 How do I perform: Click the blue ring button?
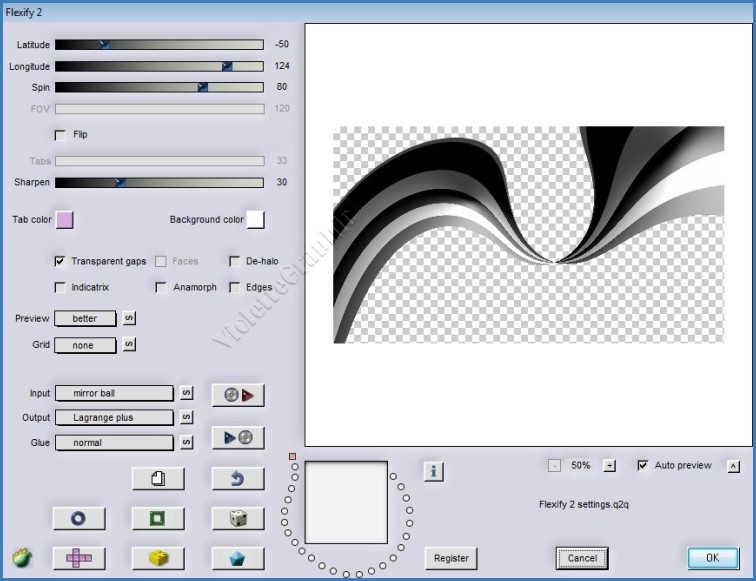78,518
